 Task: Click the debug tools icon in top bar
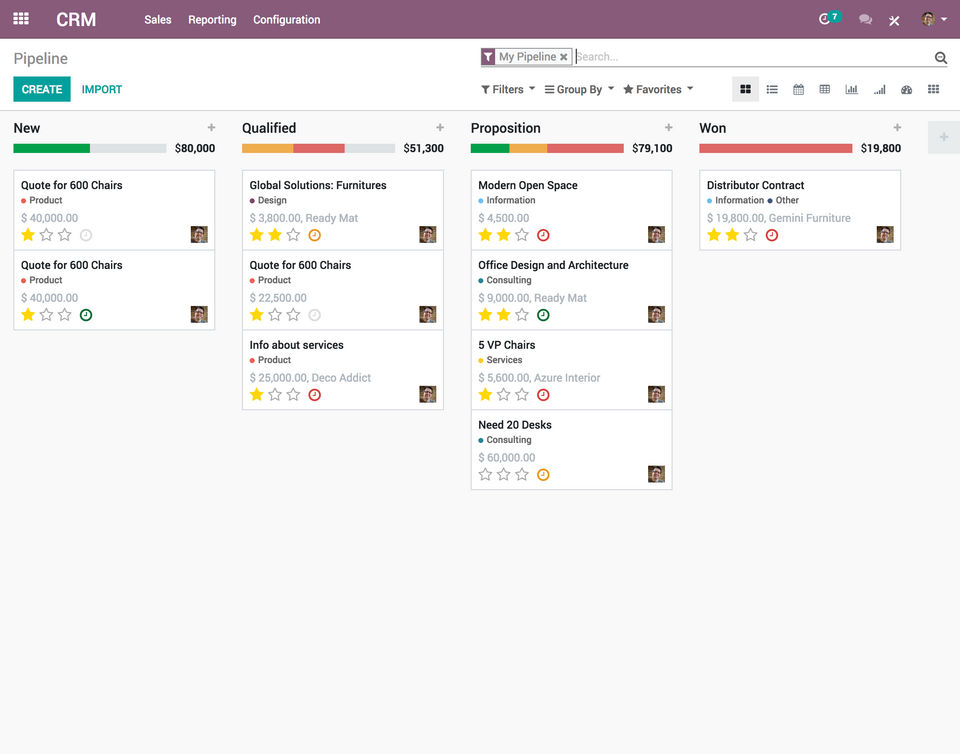coord(894,20)
